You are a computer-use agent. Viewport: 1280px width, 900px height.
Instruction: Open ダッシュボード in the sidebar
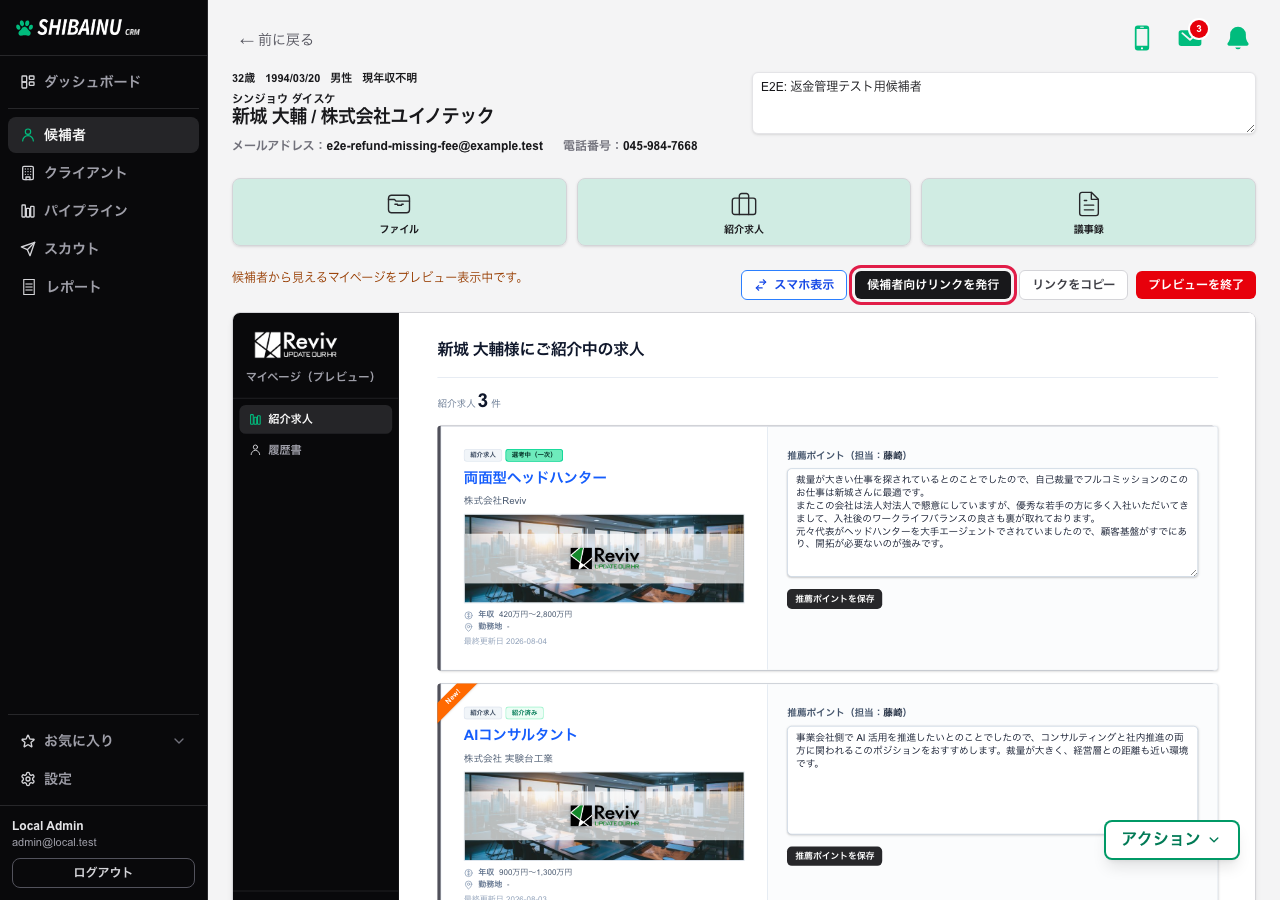104,81
